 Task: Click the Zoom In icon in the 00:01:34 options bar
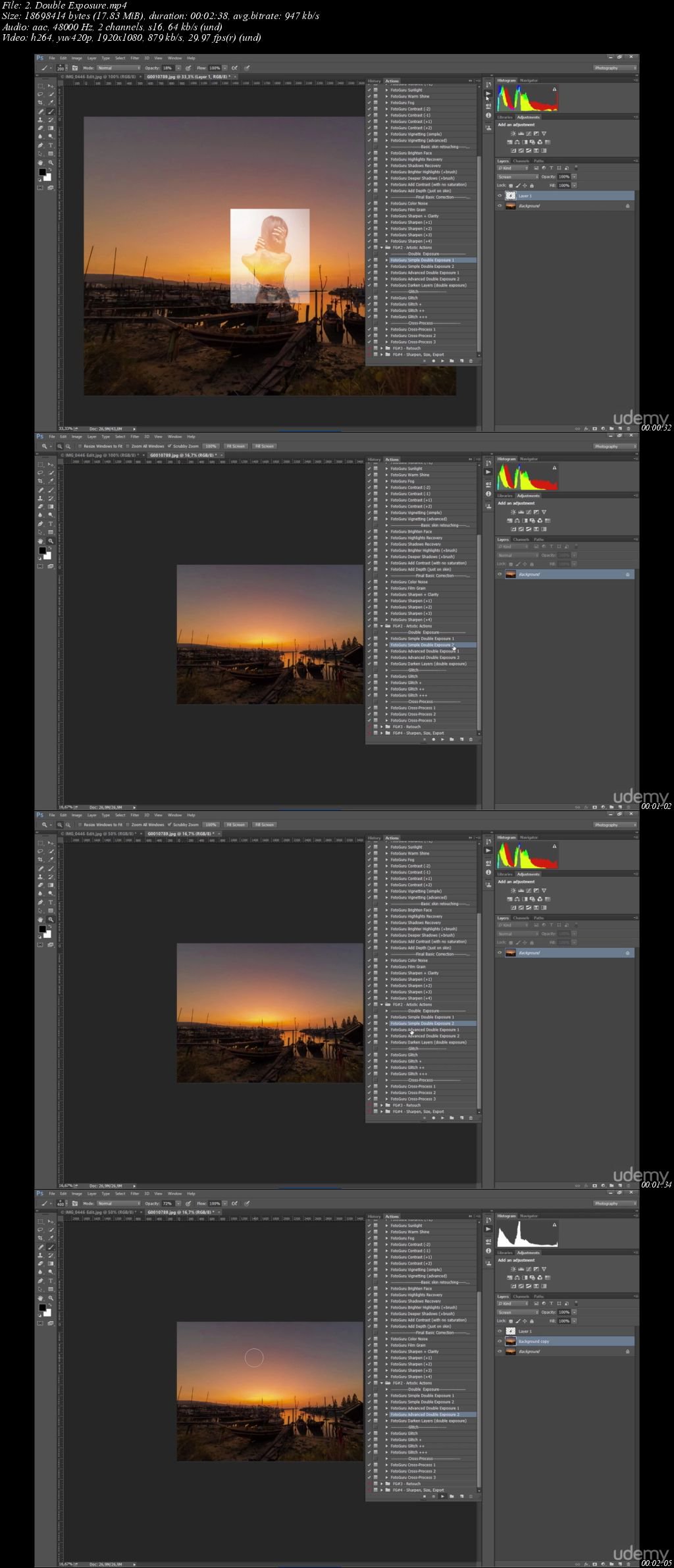click(x=59, y=824)
